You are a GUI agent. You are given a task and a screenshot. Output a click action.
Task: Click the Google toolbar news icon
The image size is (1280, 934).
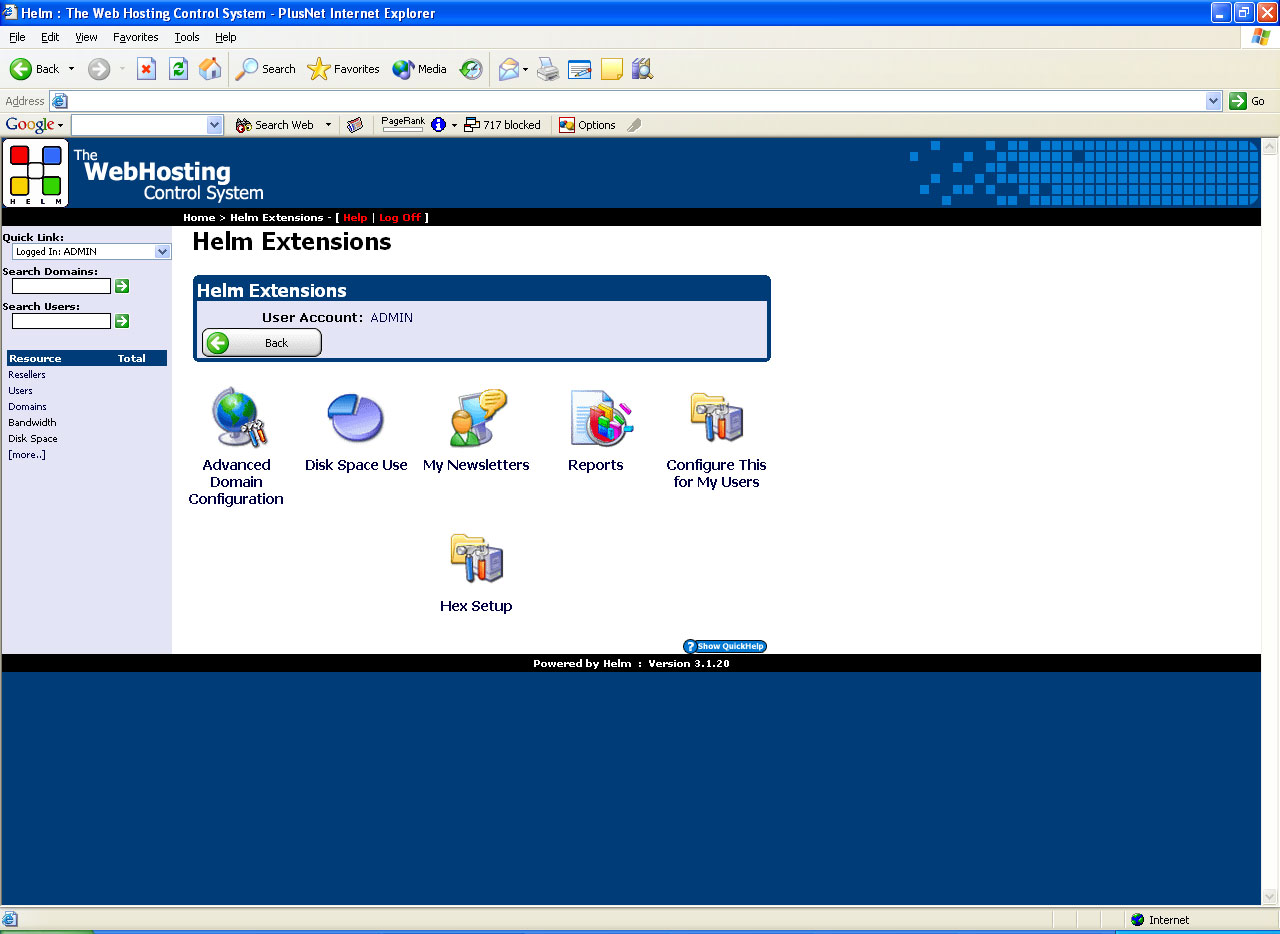[354, 125]
